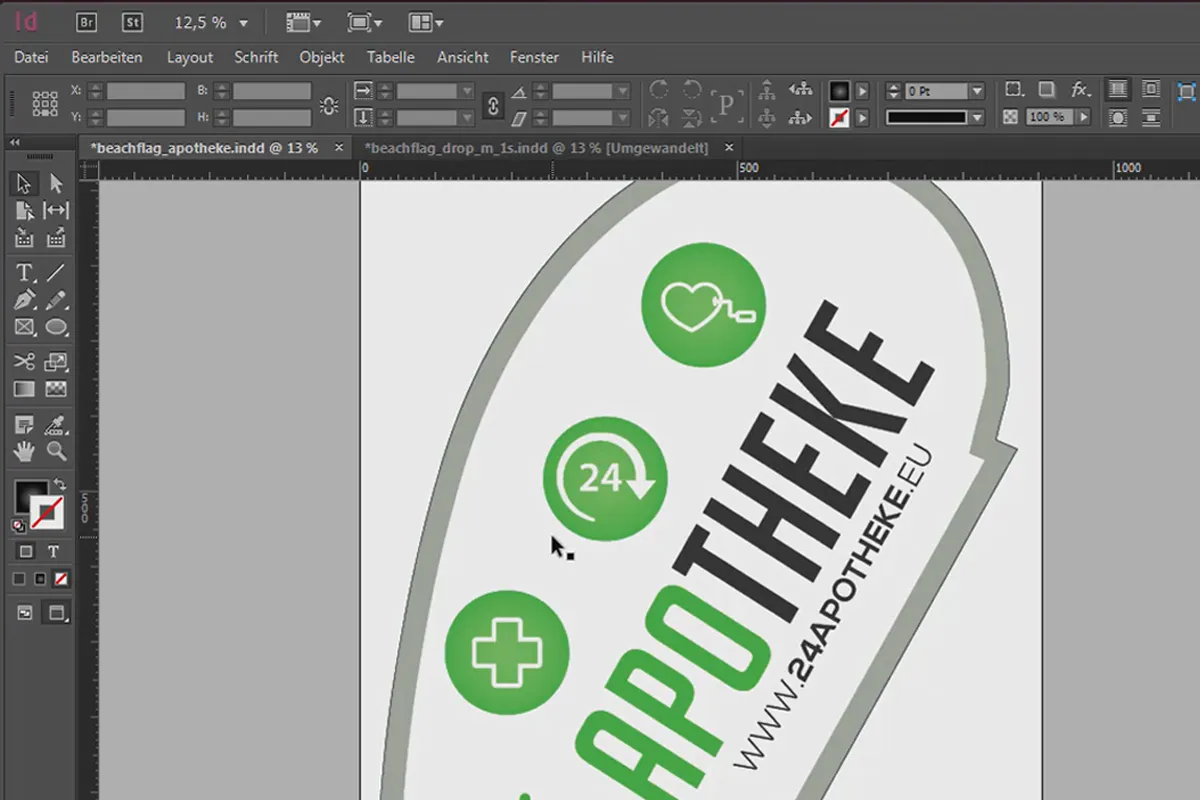Select the Zoom magnifier tool
Screen dimensions: 1200x800
tap(56, 451)
